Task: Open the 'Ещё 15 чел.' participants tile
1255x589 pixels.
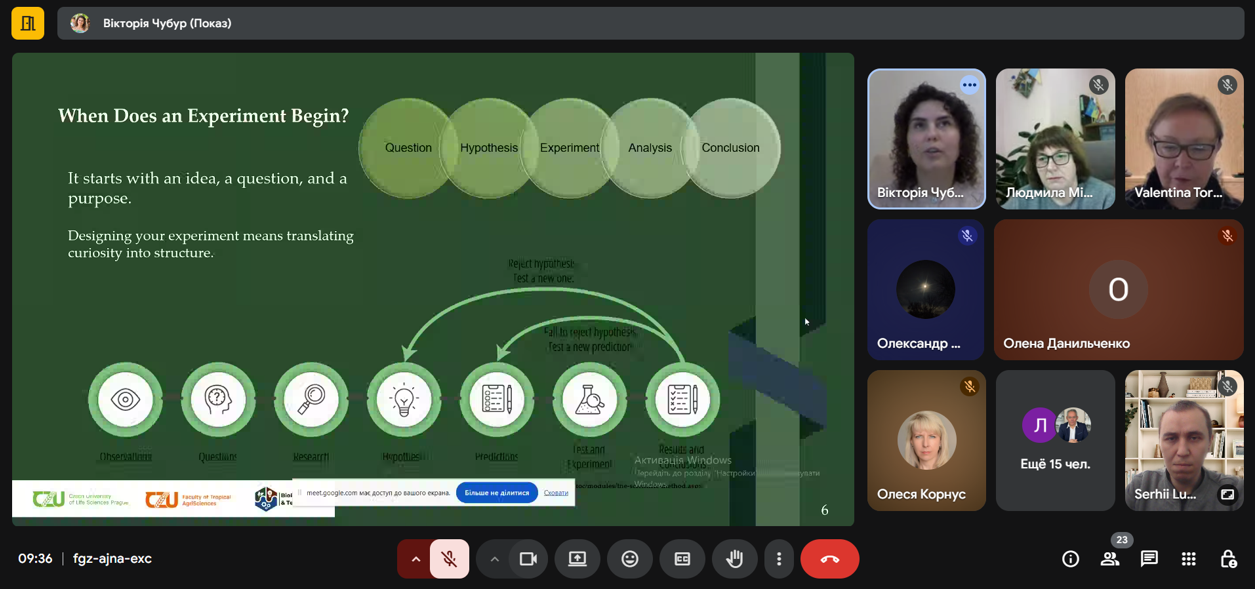Action: tap(1055, 440)
